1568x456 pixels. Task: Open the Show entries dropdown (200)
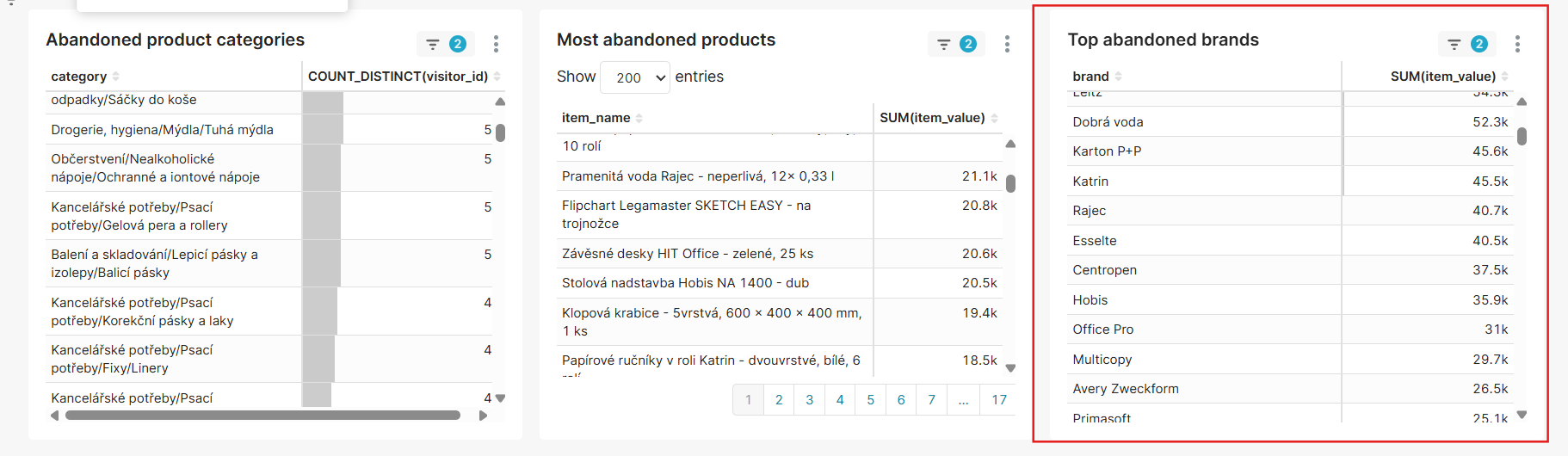(635, 77)
